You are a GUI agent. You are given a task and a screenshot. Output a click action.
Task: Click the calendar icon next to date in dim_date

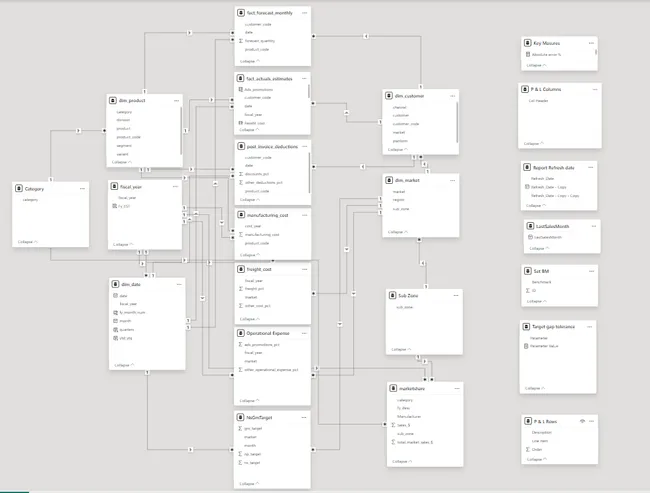115,296
